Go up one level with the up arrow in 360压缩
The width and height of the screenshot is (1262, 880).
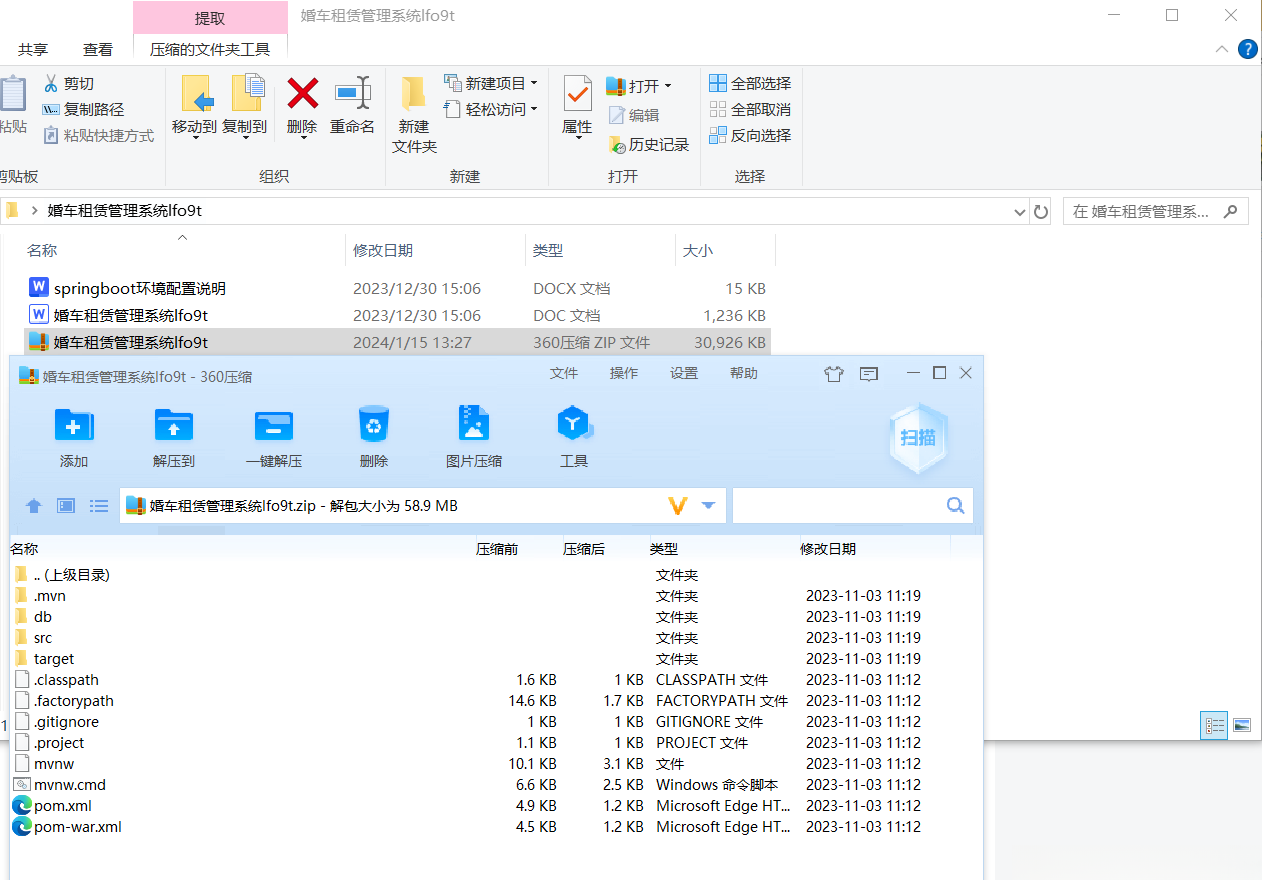pyautogui.click(x=34, y=506)
